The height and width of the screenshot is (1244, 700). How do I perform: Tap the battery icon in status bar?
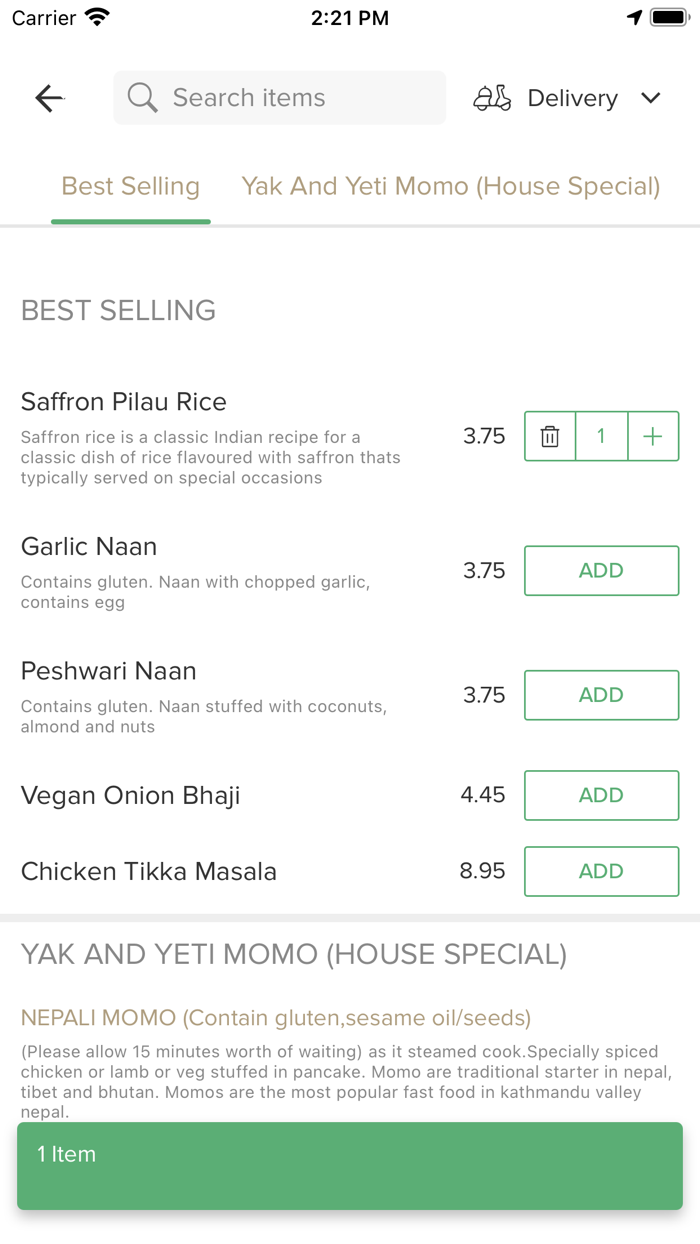click(667, 18)
